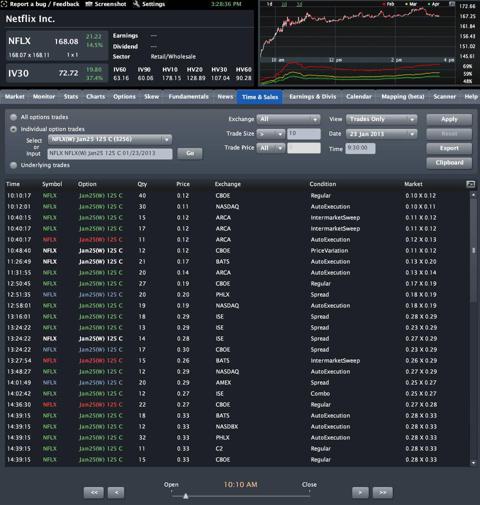
Task: Select the 12:51:35 PHLX Spread row
Action: pyautogui.click(x=237, y=295)
